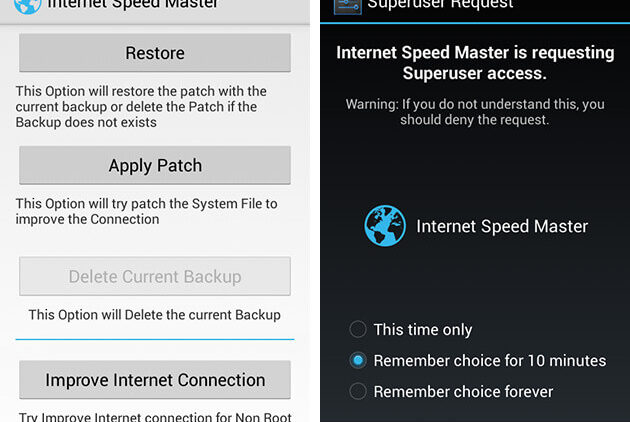Click the Internet Speed Master label in the dialog
This screenshot has width=630, height=422.
502,226
